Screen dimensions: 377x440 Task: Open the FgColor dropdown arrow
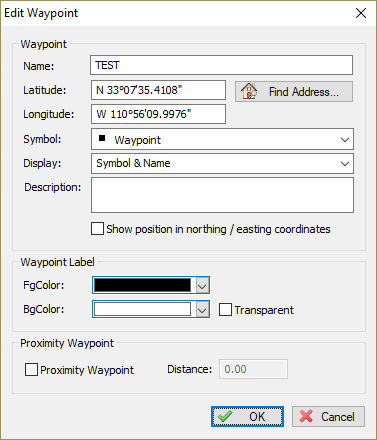click(202, 285)
